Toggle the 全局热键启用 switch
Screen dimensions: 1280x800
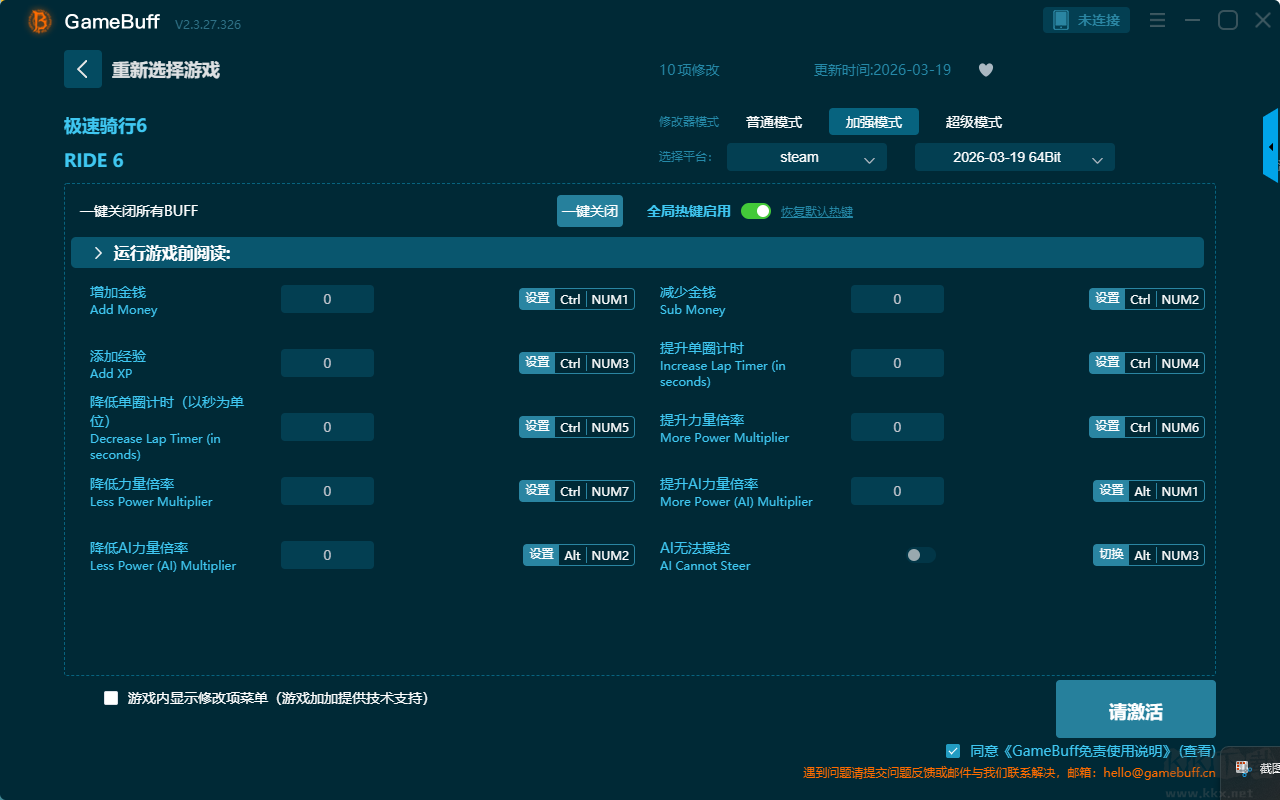tap(756, 211)
